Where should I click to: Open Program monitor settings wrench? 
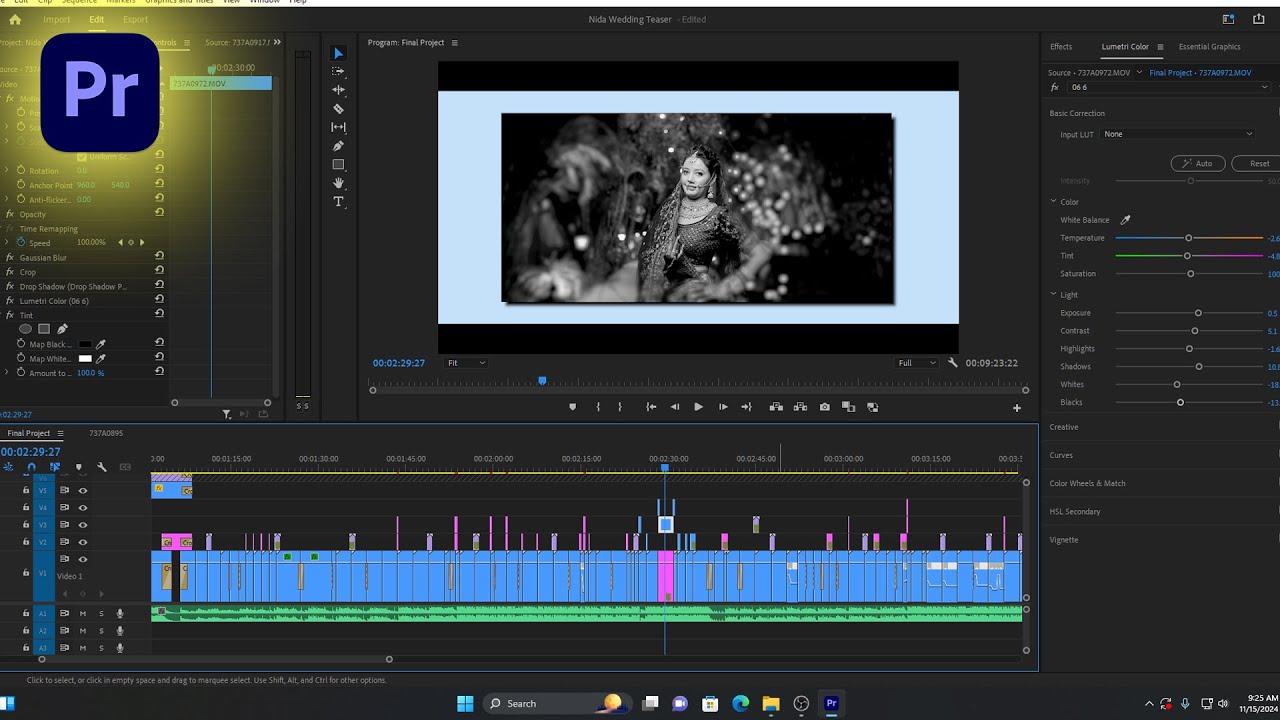953,363
